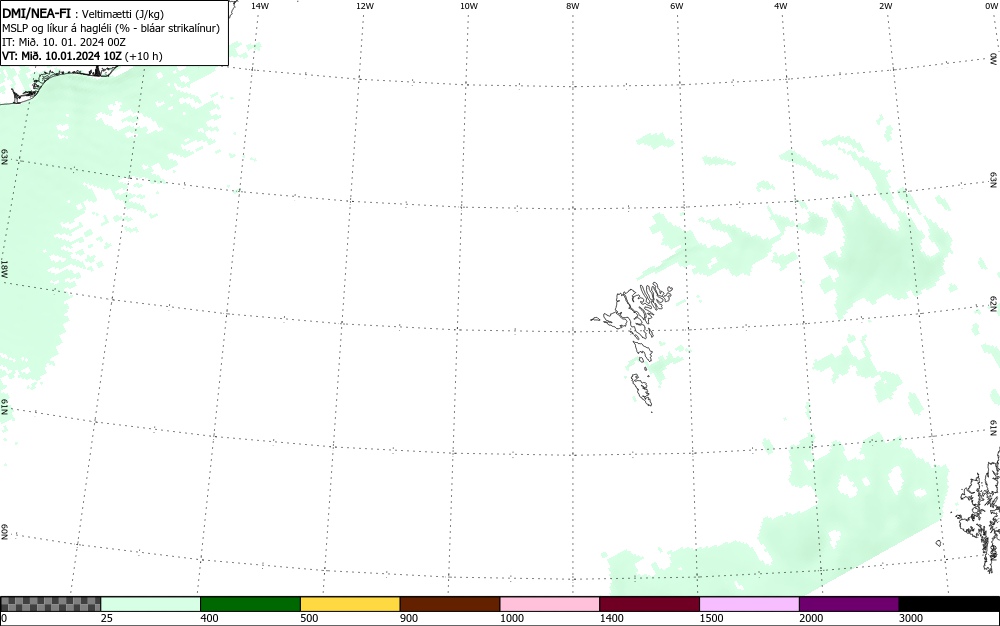Click the "14W" longitude label
The width and height of the screenshot is (1000, 626).
[260, 6]
